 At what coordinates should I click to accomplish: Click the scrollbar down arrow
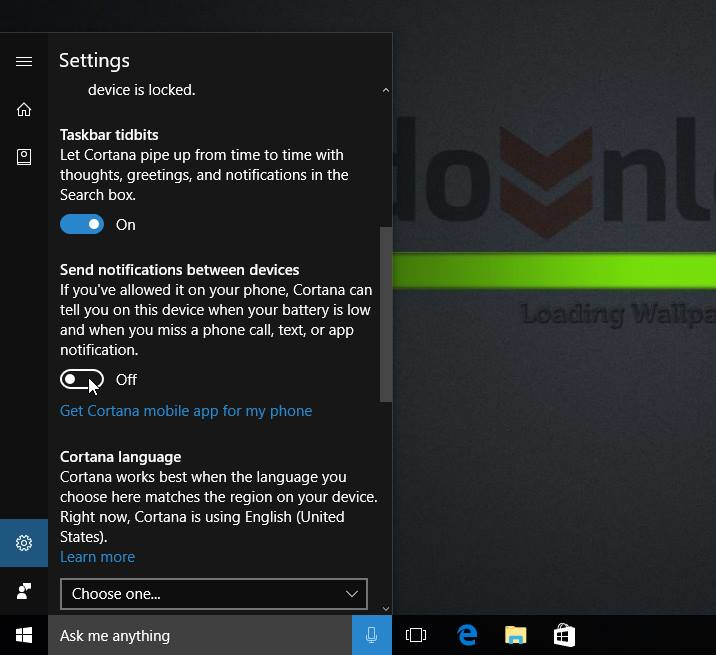pyautogui.click(x=386, y=608)
